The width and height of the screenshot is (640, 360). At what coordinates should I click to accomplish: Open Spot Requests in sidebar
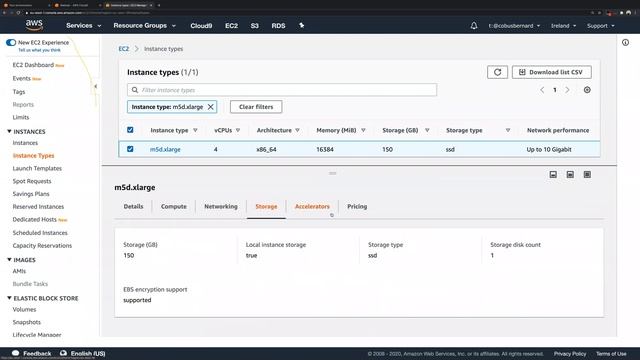pos(32,181)
